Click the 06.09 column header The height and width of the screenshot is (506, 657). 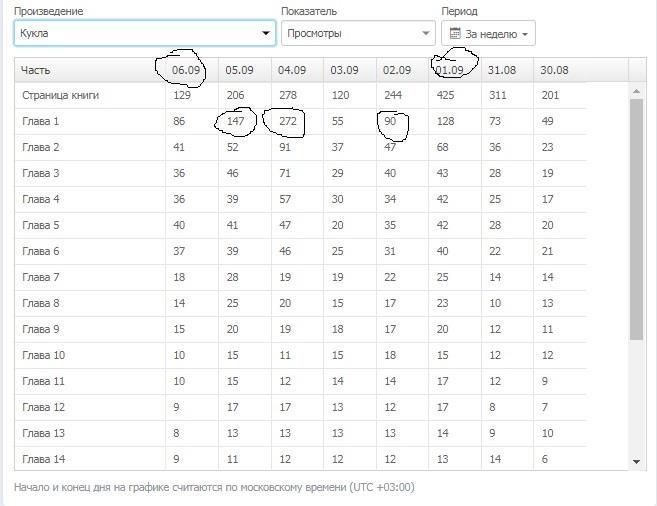pos(188,70)
